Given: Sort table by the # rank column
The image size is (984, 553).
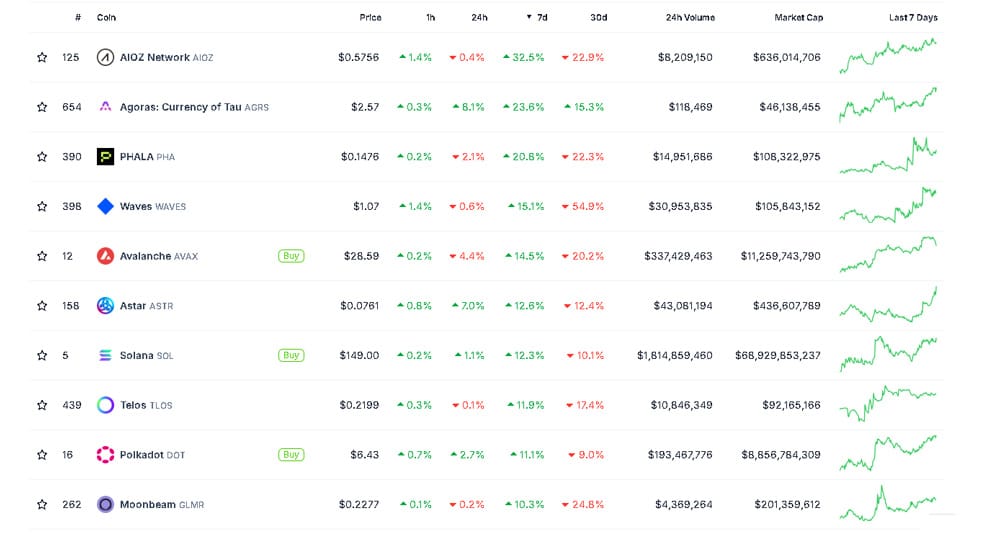Looking at the screenshot, I should 78,18.
